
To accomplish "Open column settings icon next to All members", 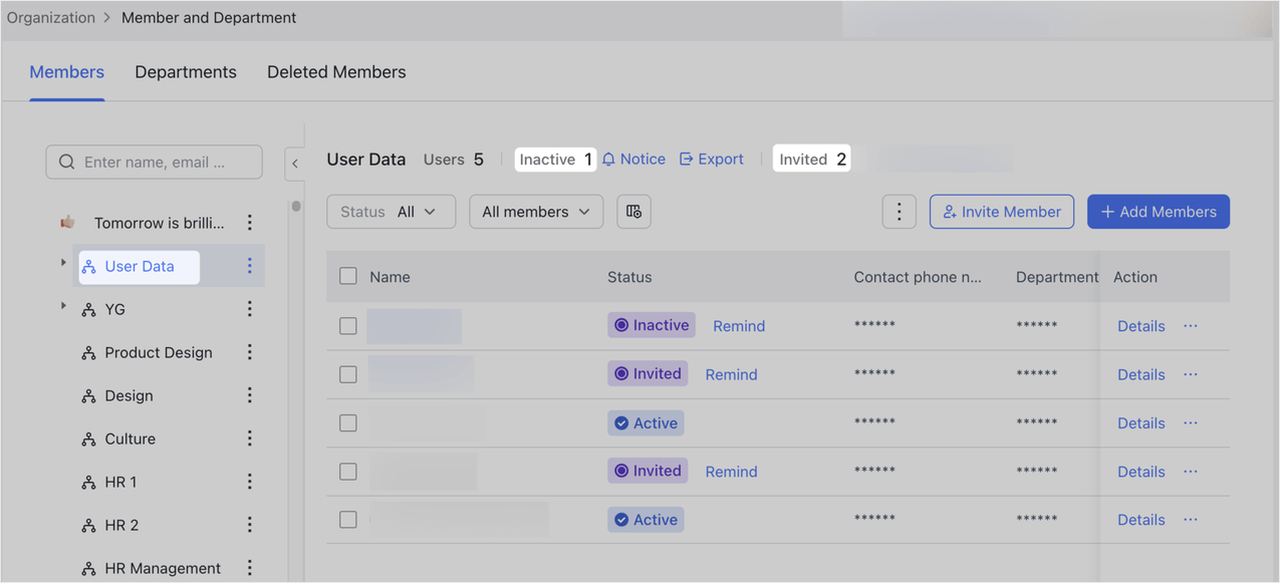I will tap(634, 212).
